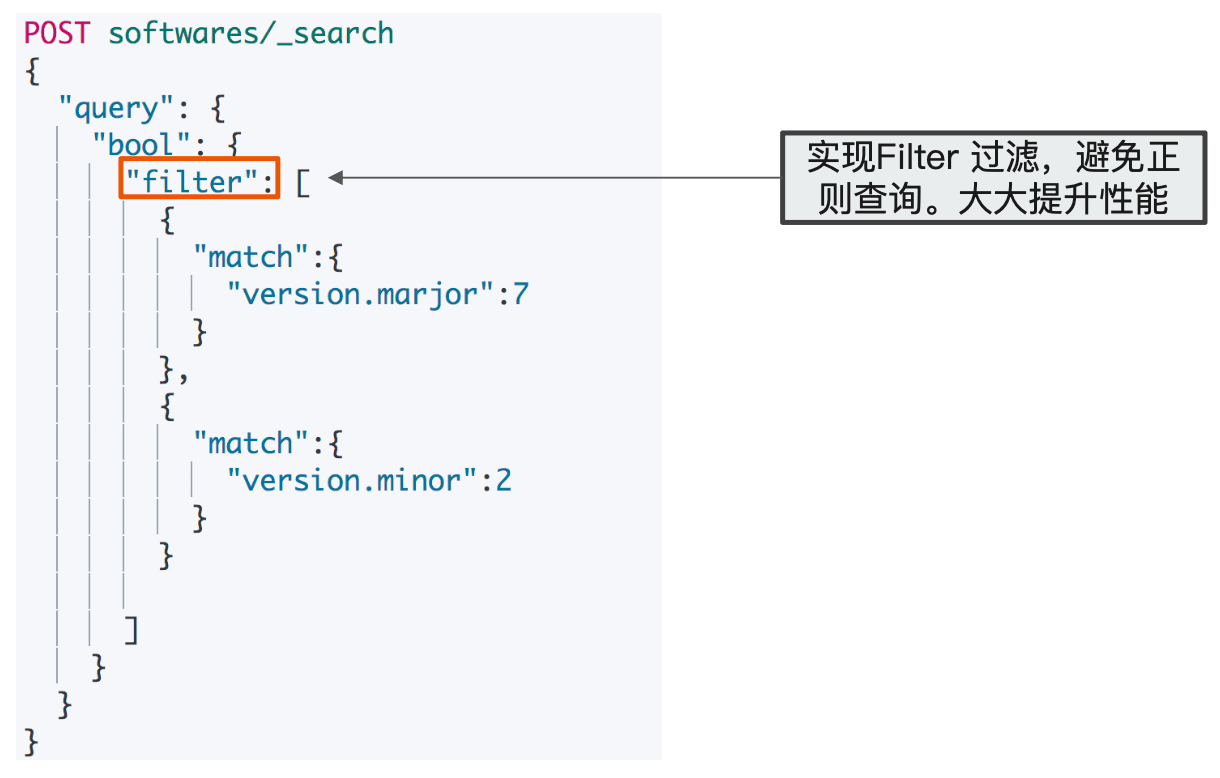Click the opening square bracket after filter
The height and width of the screenshot is (778, 1220).
[x=302, y=182]
